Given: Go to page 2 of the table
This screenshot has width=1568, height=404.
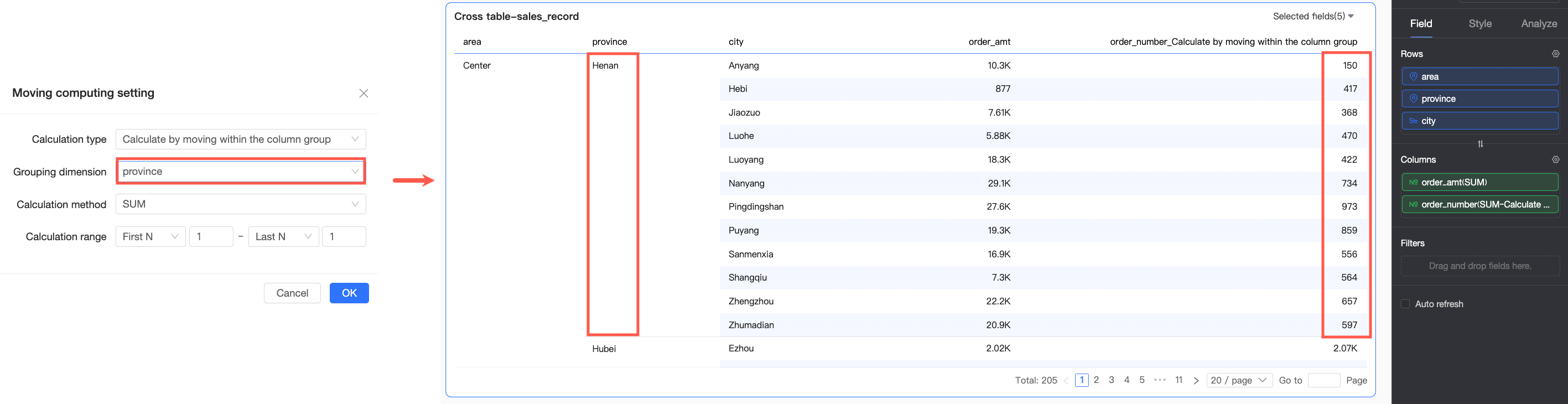Looking at the screenshot, I should (x=1096, y=380).
